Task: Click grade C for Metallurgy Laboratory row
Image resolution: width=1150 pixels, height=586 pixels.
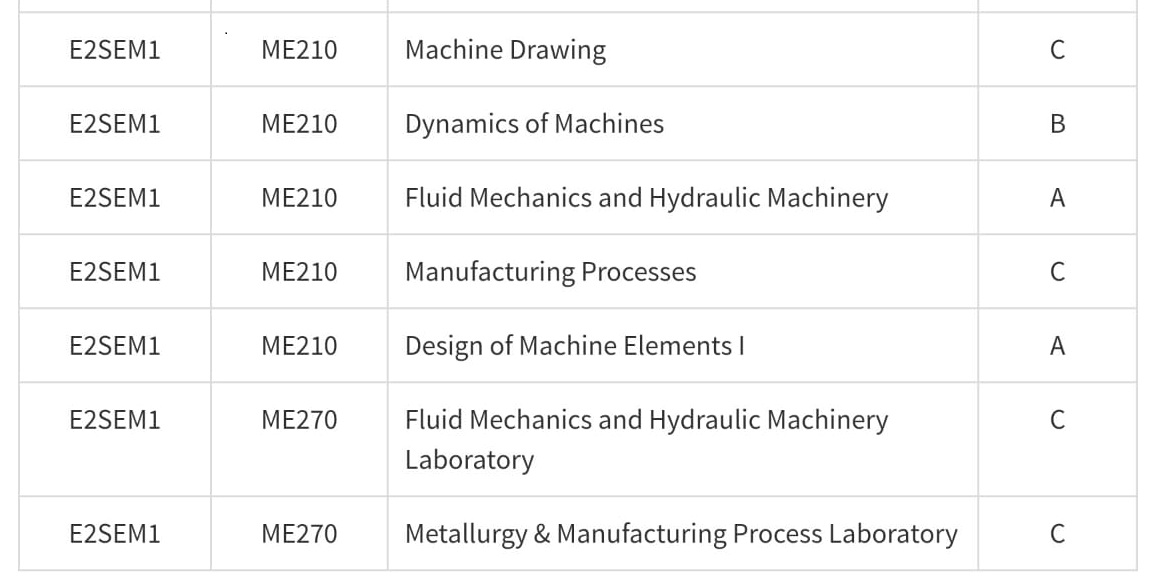Action: (x=1057, y=533)
